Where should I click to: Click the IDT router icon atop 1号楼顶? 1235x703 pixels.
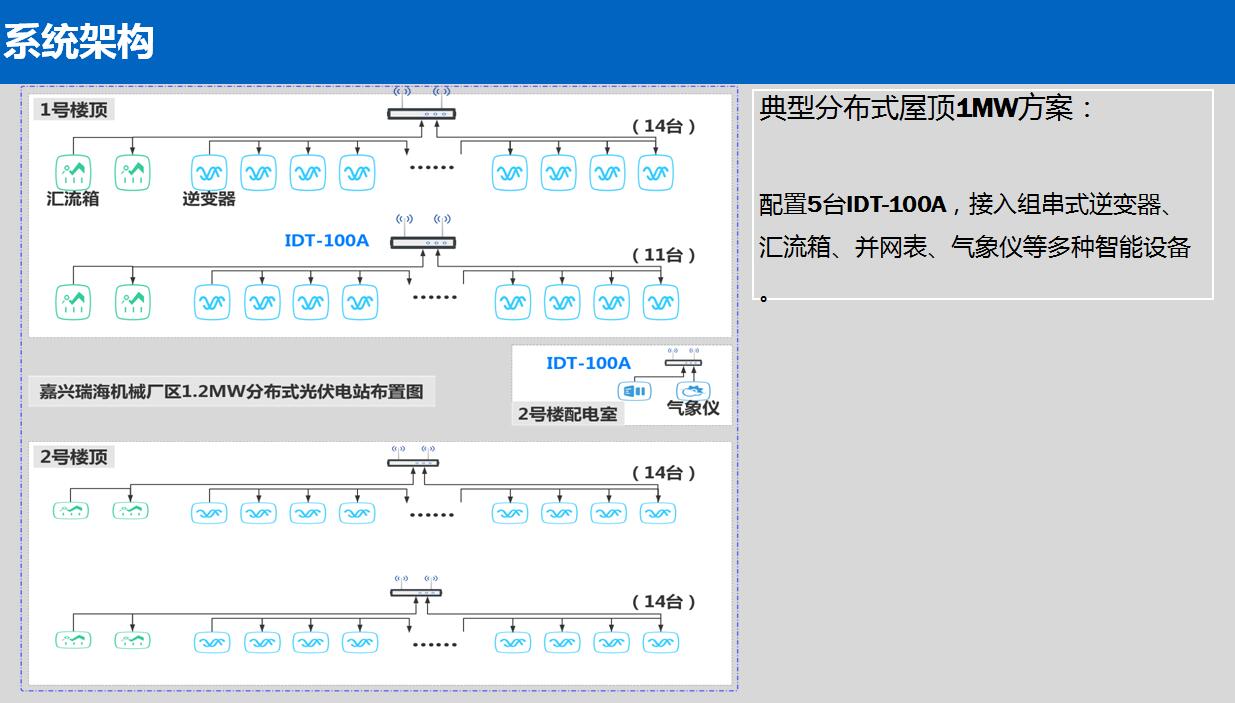tap(421, 112)
